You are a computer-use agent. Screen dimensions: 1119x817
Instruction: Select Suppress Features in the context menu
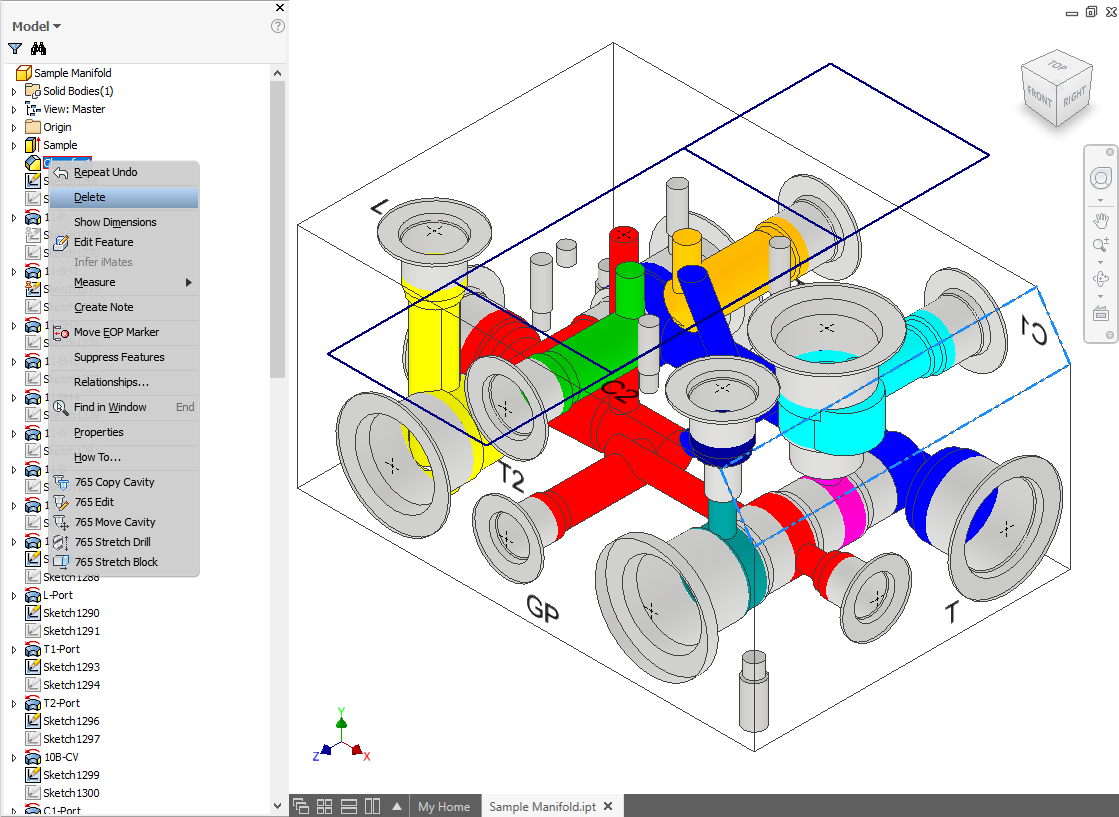119,357
